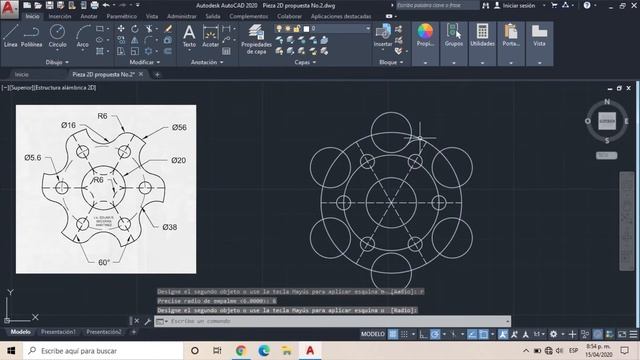Add new drawing tab with plus button
This screenshot has height=360, width=640.
pos(157,74)
